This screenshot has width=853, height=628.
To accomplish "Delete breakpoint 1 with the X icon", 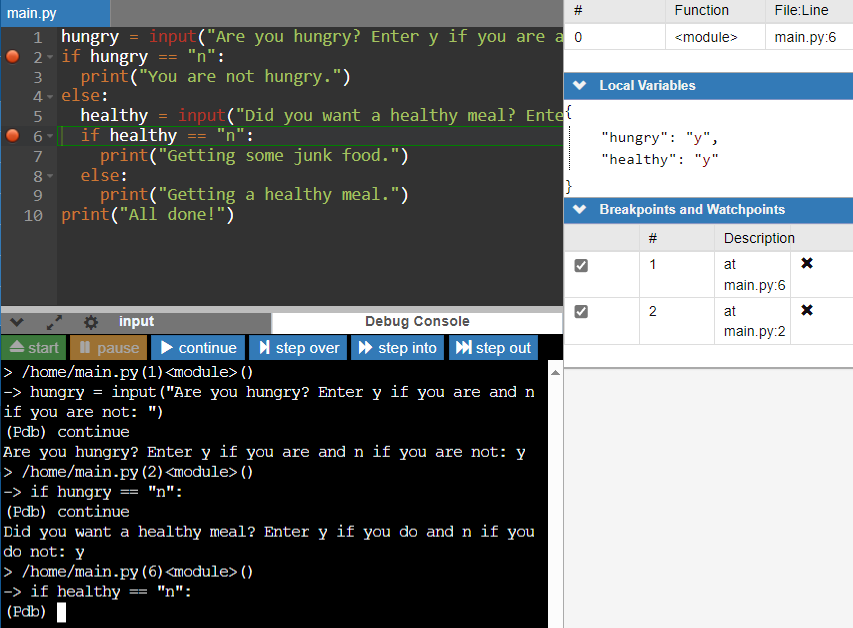I will [807, 264].
